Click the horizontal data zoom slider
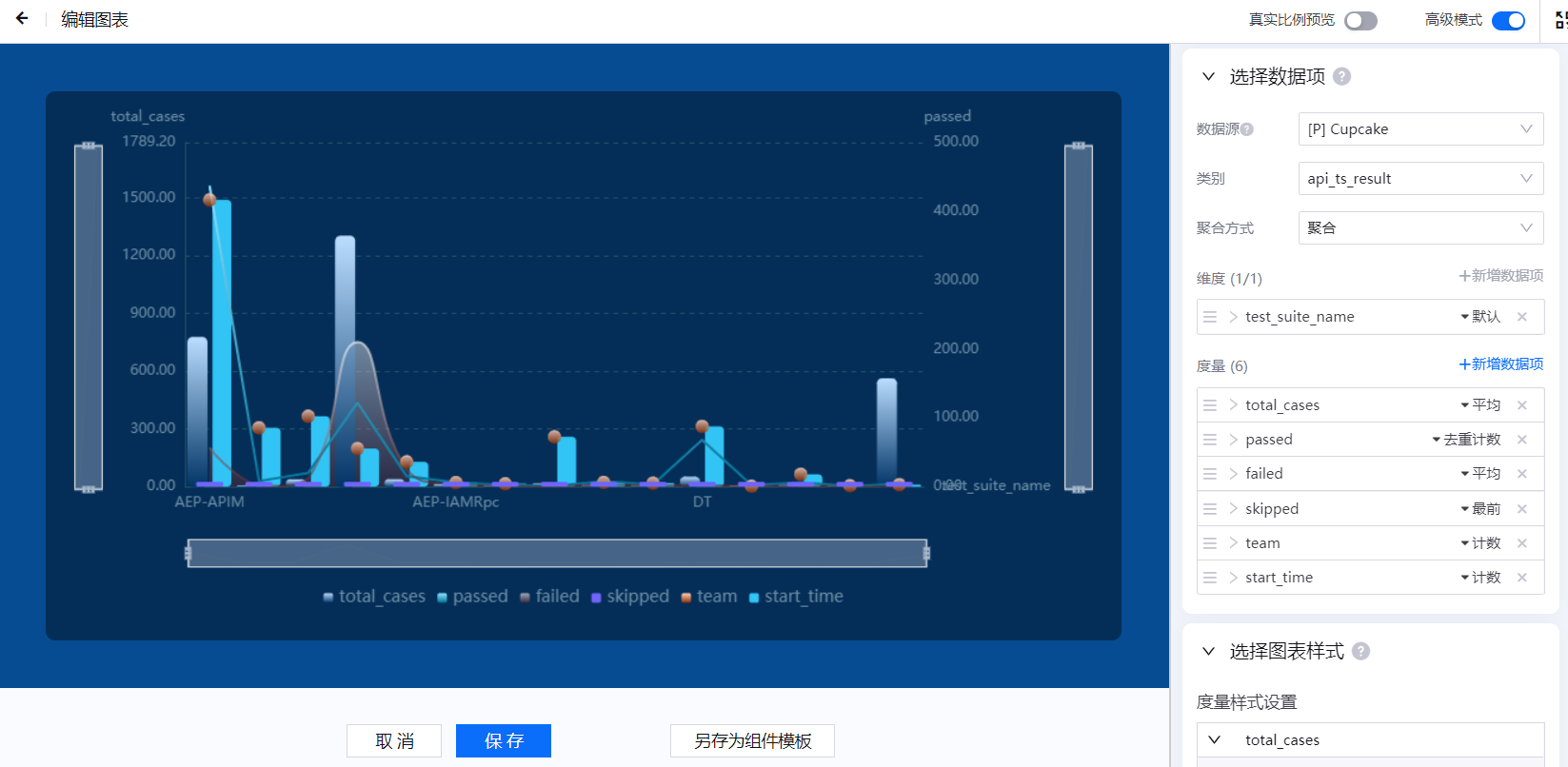Image resolution: width=1568 pixels, height=767 pixels. point(557,553)
